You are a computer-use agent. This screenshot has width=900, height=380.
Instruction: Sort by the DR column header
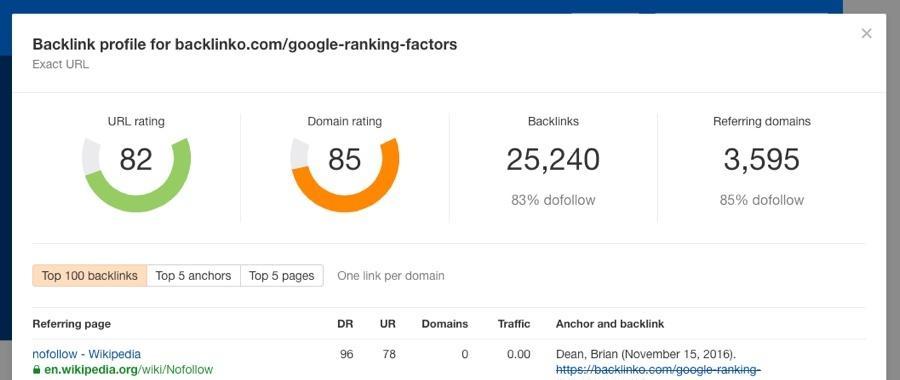[x=345, y=324]
